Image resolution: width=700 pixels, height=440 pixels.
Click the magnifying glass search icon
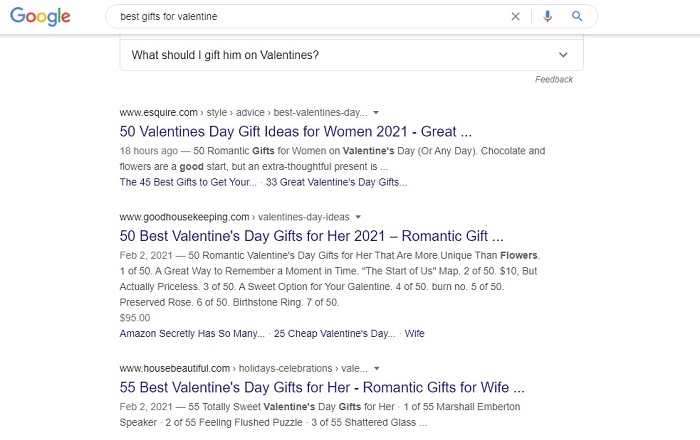click(577, 17)
